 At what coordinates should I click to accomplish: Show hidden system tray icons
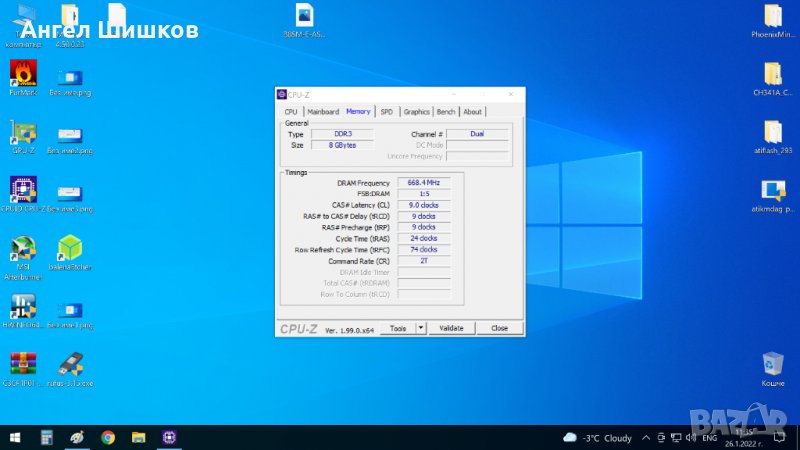click(646, 438)
